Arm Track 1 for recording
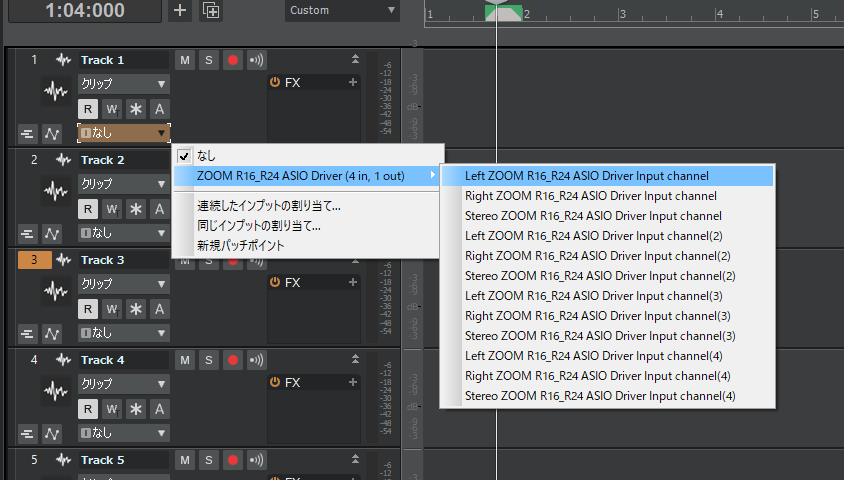The image size is (844, 480). click(x=233, y=60)
